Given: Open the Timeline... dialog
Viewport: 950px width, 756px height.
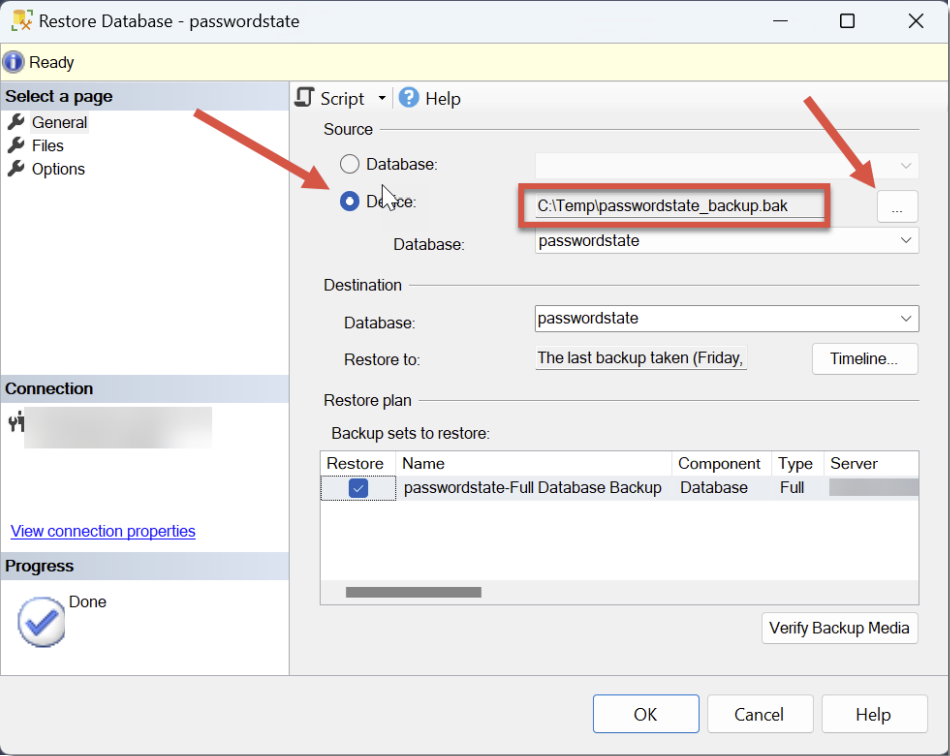Looking at the screenshot, I should (x=865, y=359).
